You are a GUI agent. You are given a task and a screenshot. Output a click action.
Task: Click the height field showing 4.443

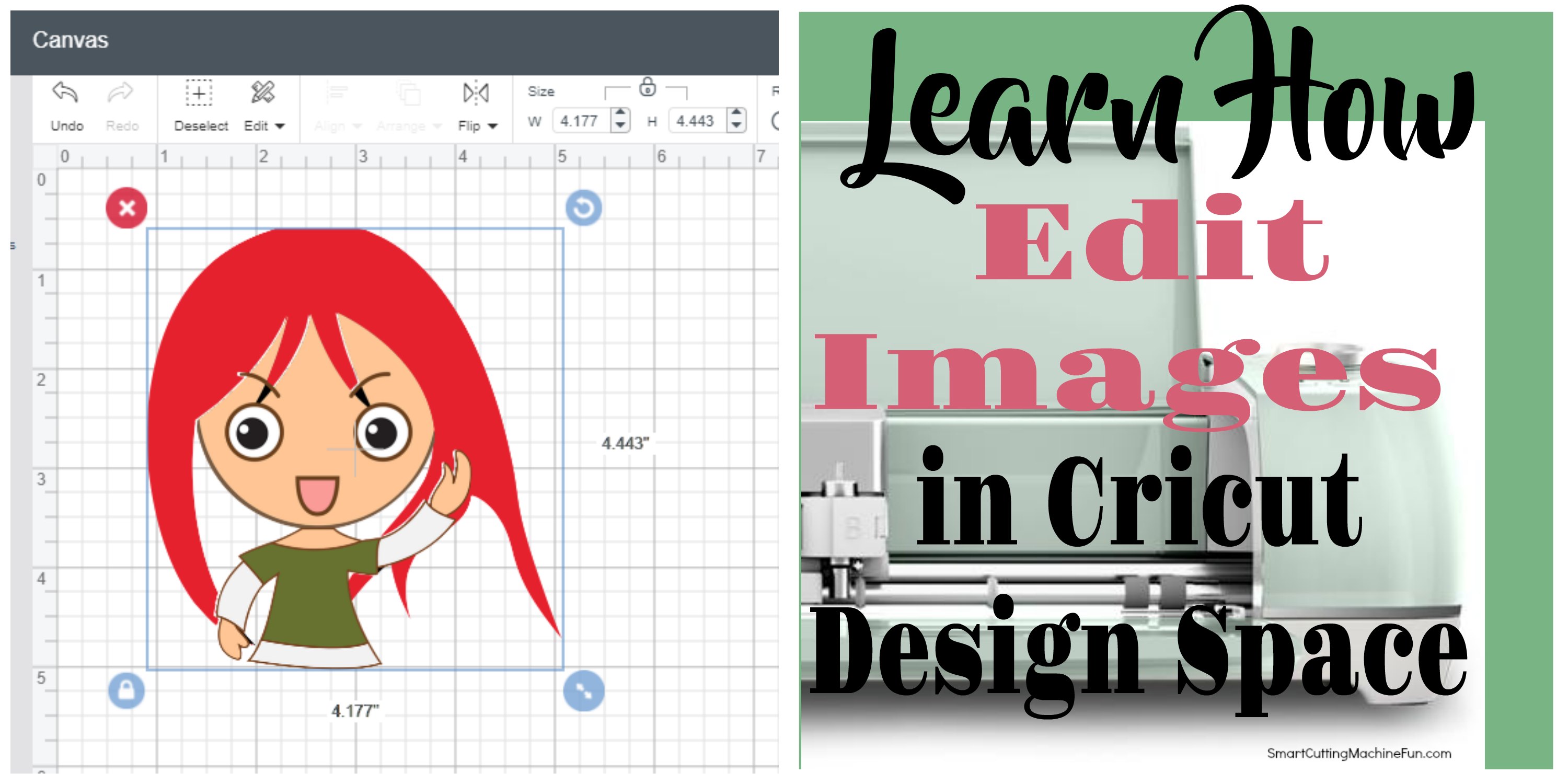click(x=698, y=121)
